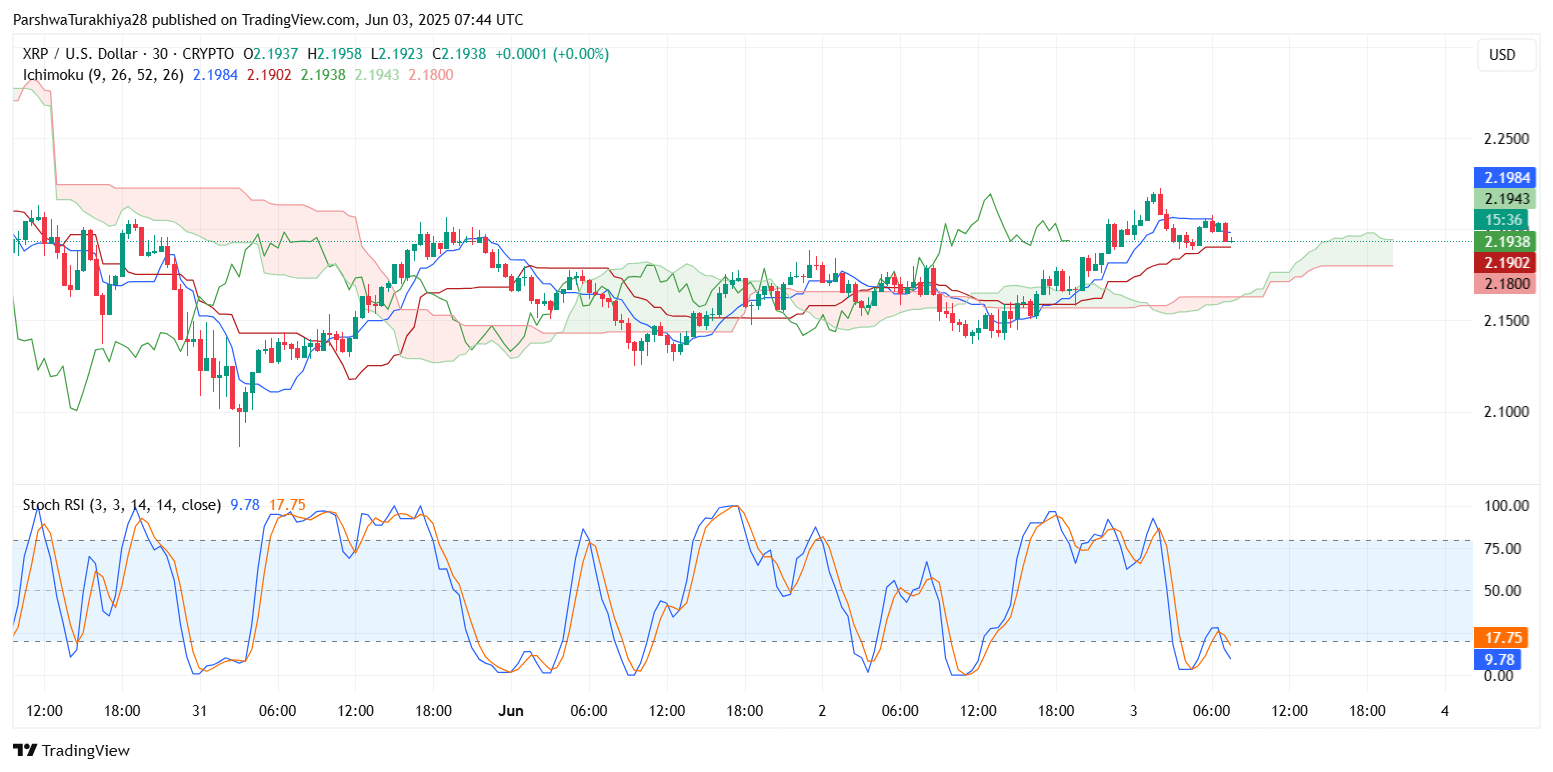Image resolution: width=1553 pixels, height=772 pixels.
Task: Toggle the blue 9.78 Stoch RSI value tag
Action: click(x=1498, y=659)
